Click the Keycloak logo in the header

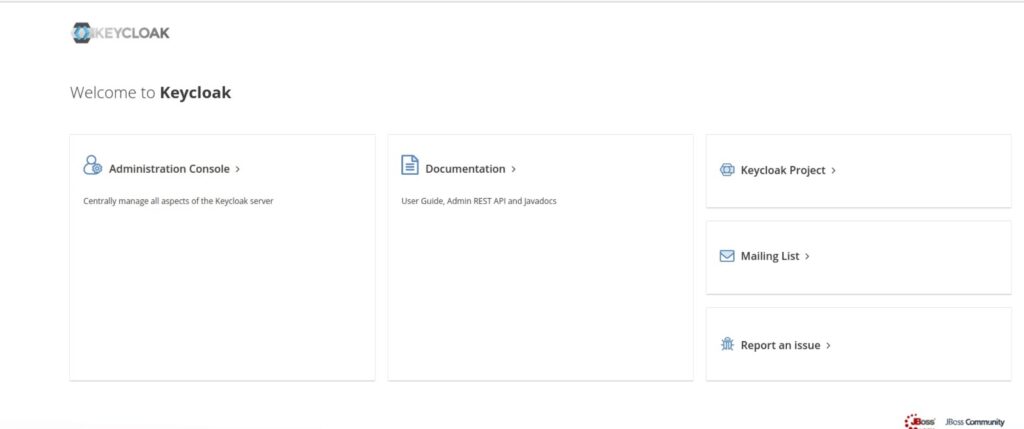(x=120, y=33)
